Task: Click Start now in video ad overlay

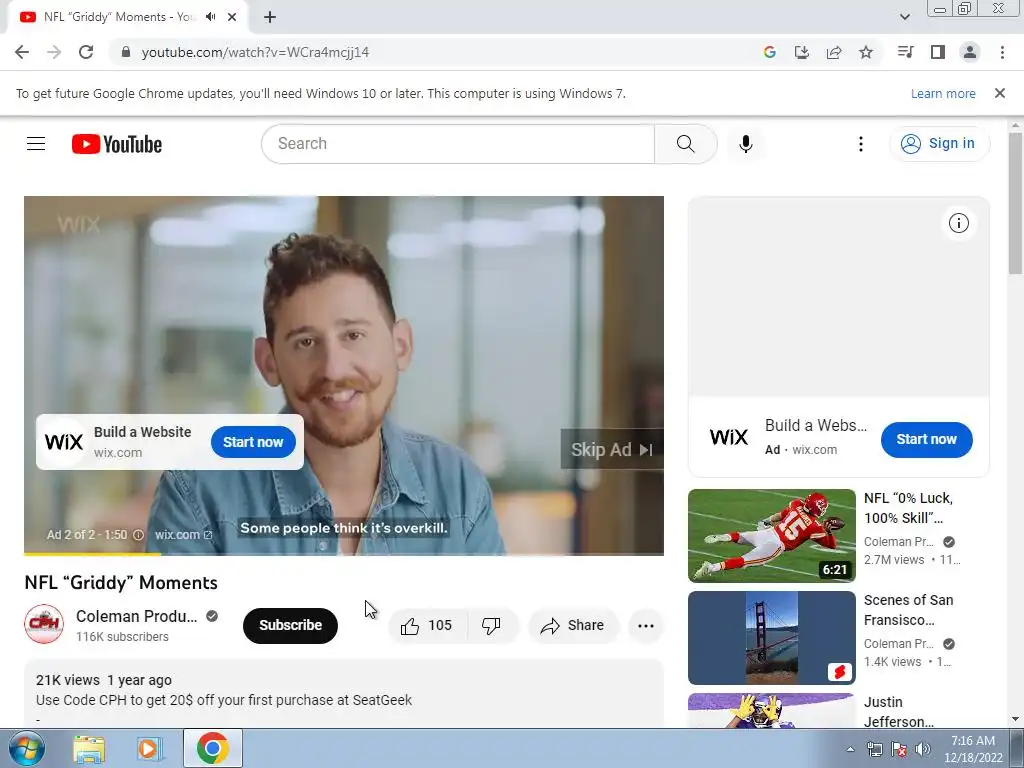Action: (253, 442)
